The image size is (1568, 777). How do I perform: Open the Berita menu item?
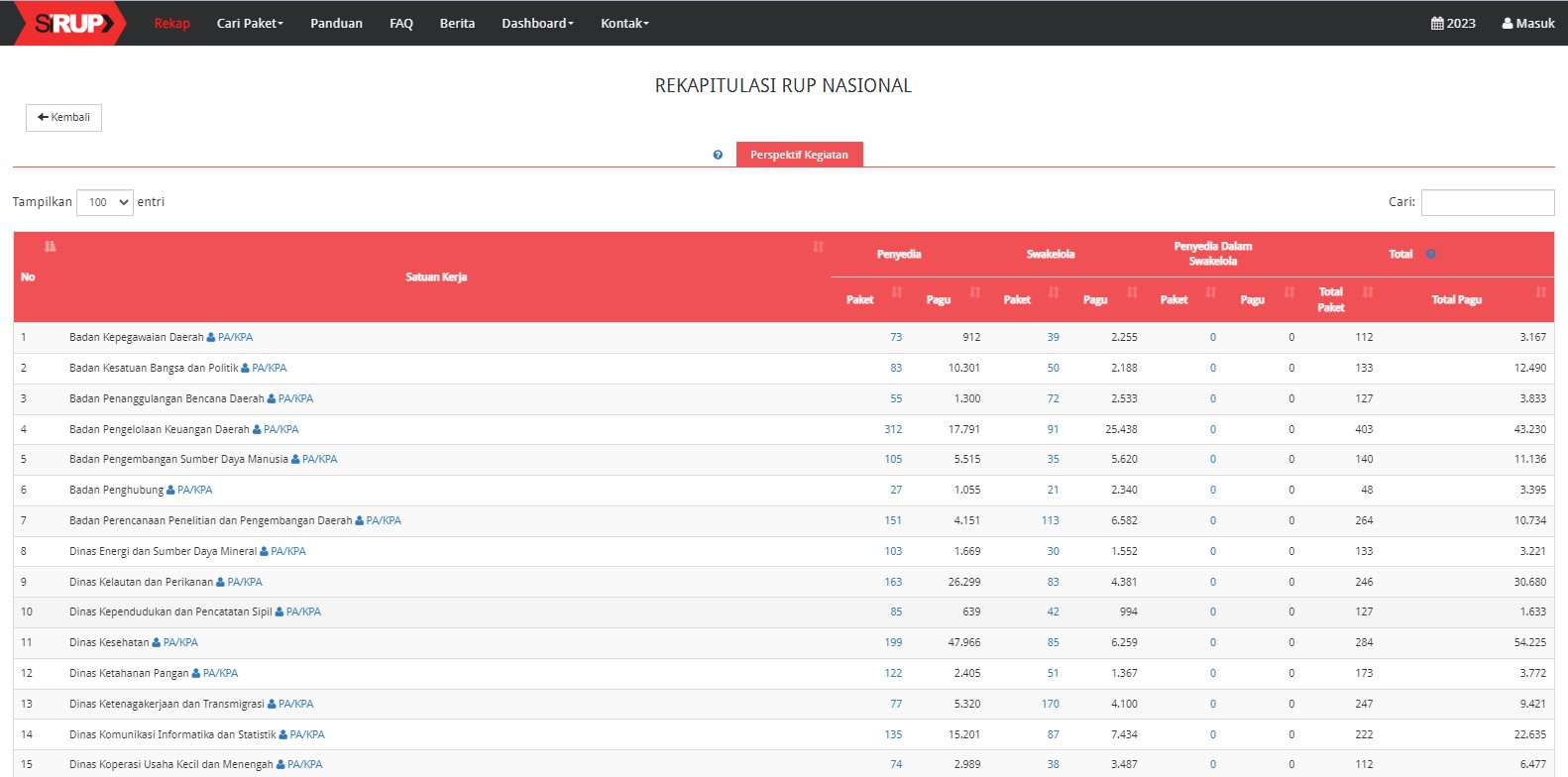coord(457,23)
